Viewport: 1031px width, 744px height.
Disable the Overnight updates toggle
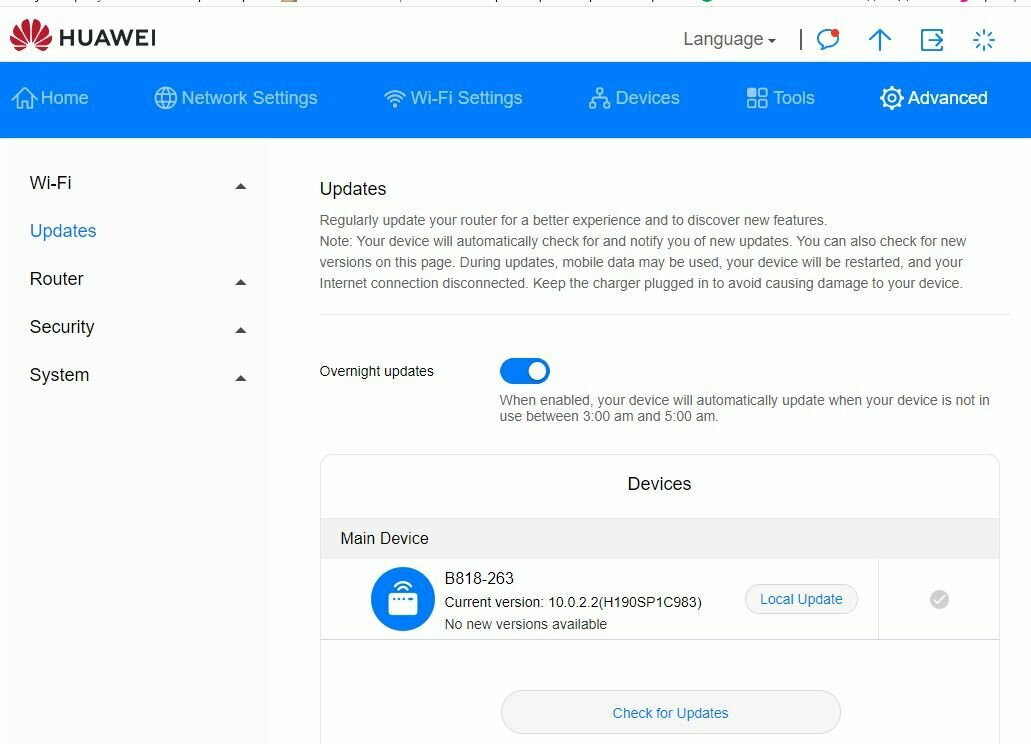525,371
